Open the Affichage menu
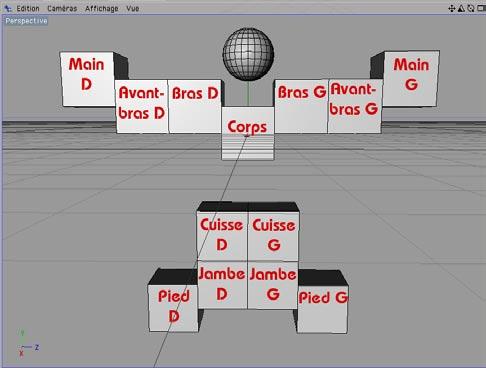The height and width of the screenshot is (368, 486). click(x=101, y=9)
